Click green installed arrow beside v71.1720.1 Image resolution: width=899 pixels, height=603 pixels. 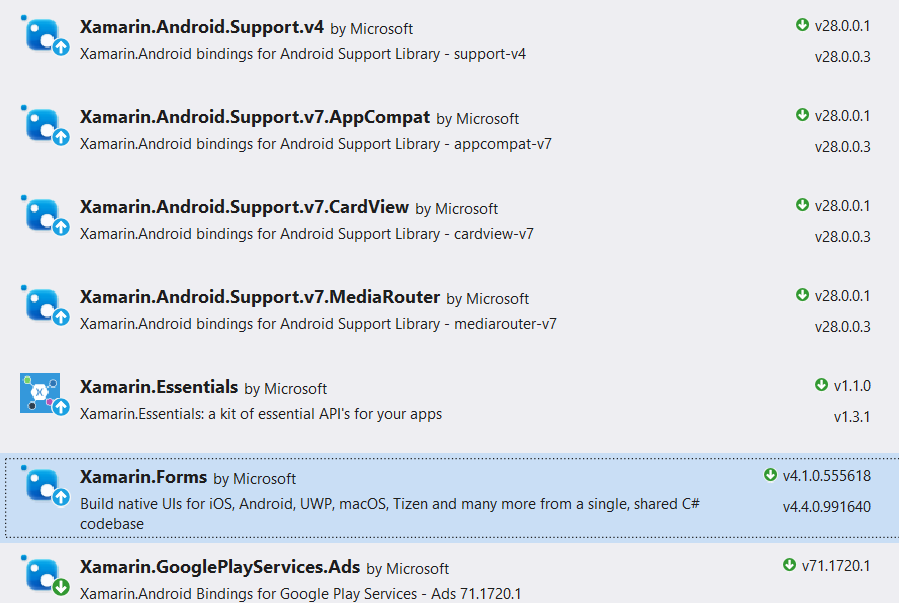click(790, 565)
